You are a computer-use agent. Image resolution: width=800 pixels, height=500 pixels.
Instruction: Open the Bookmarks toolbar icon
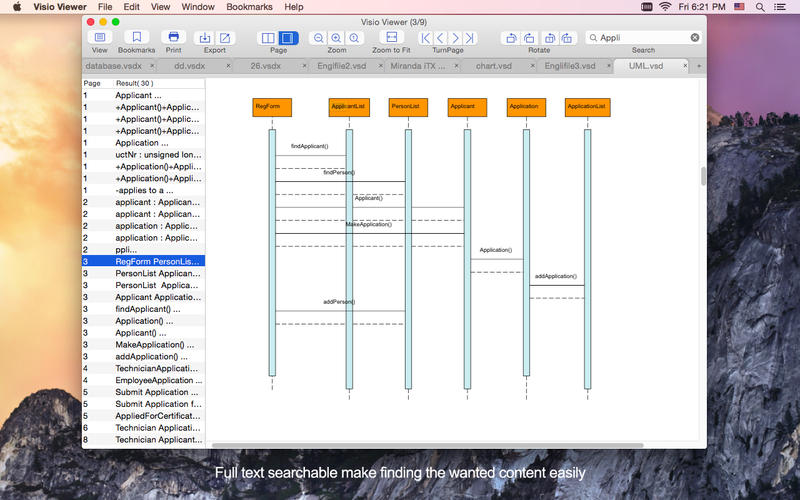136,37
